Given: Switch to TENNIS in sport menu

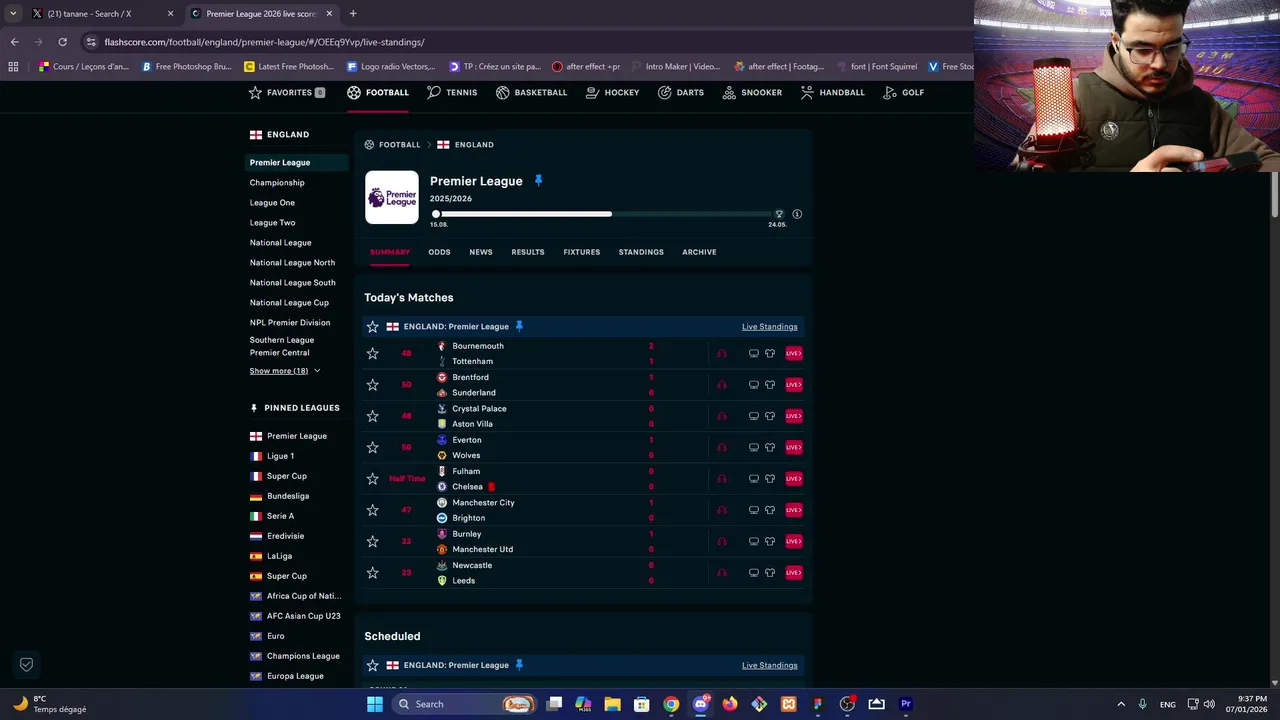Looking at the screenshot, I should 452,92.
